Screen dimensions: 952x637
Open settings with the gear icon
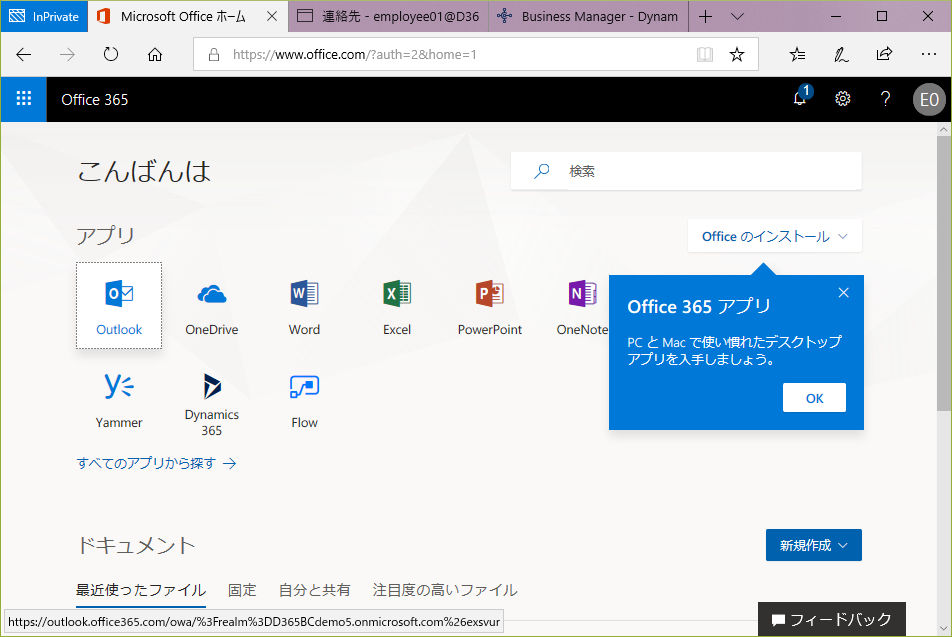tap(843, 99)
